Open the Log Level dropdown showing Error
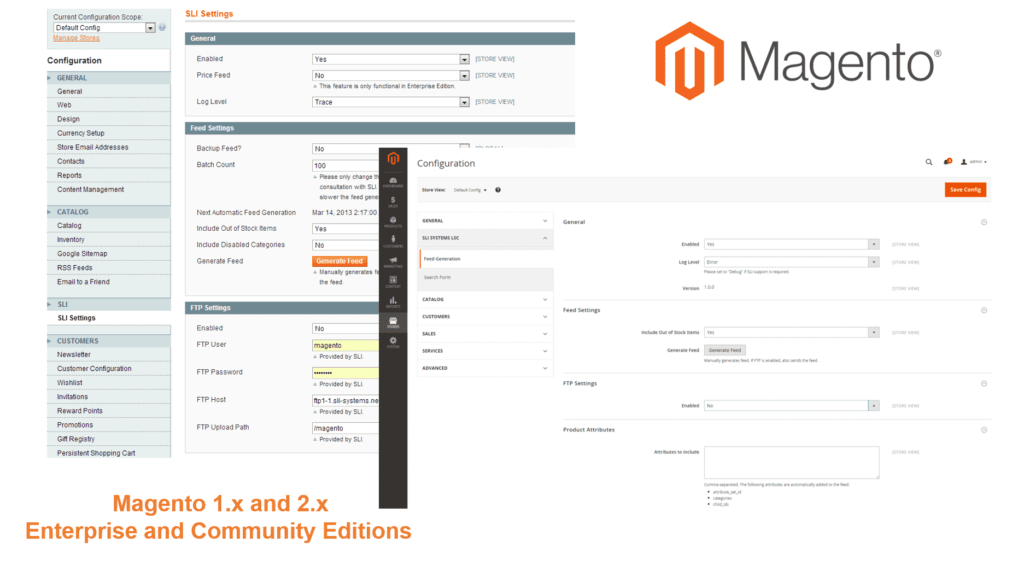This screenshot has height=583, width=1024. [x=792, y=262]
